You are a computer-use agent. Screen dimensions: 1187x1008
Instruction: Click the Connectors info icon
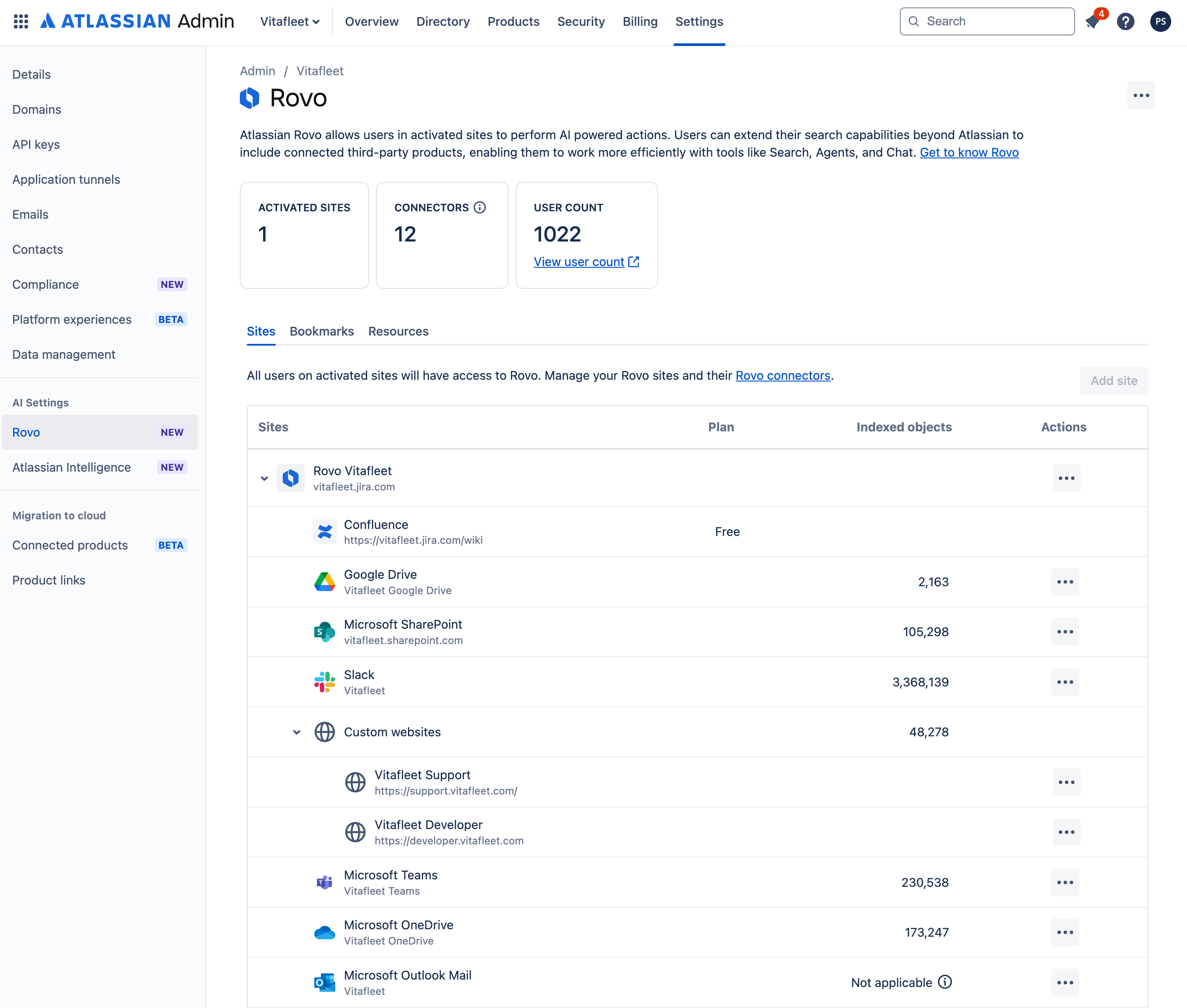click(479, 207)
